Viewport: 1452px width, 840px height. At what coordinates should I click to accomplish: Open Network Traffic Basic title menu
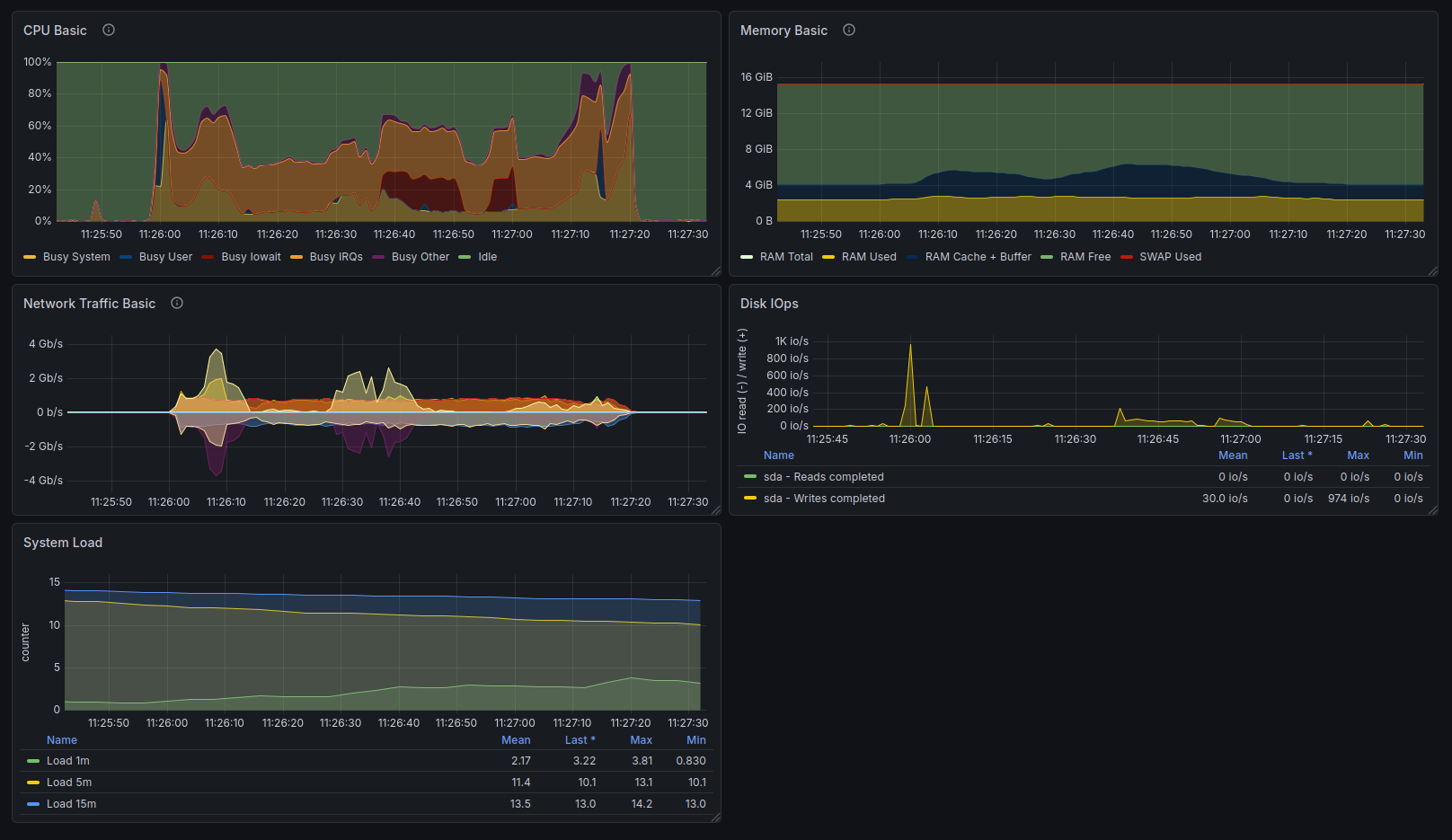89,304
